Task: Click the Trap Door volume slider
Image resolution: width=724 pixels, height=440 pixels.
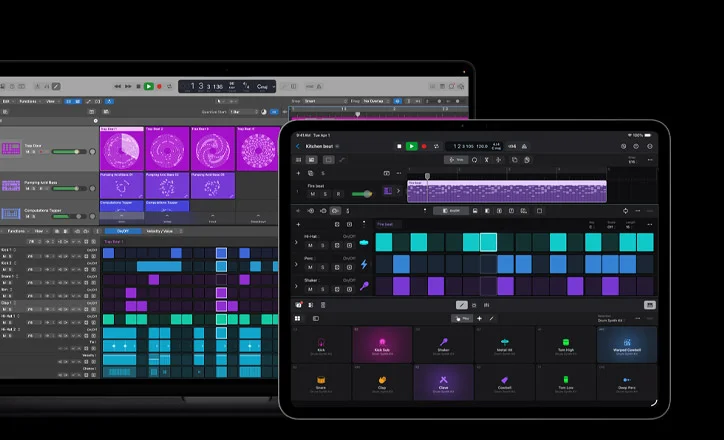Action: [68, 151]
